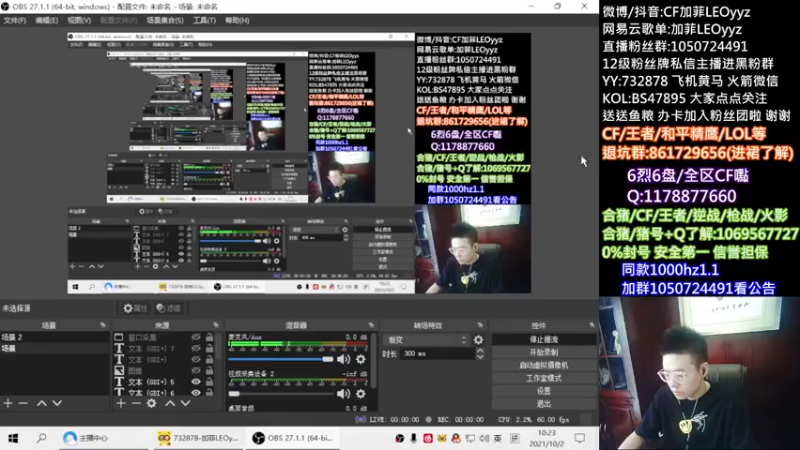800x450 pixels.
Task: Open the 文件(F) menu
Action: pyautogui.click(x=14, y=20)
